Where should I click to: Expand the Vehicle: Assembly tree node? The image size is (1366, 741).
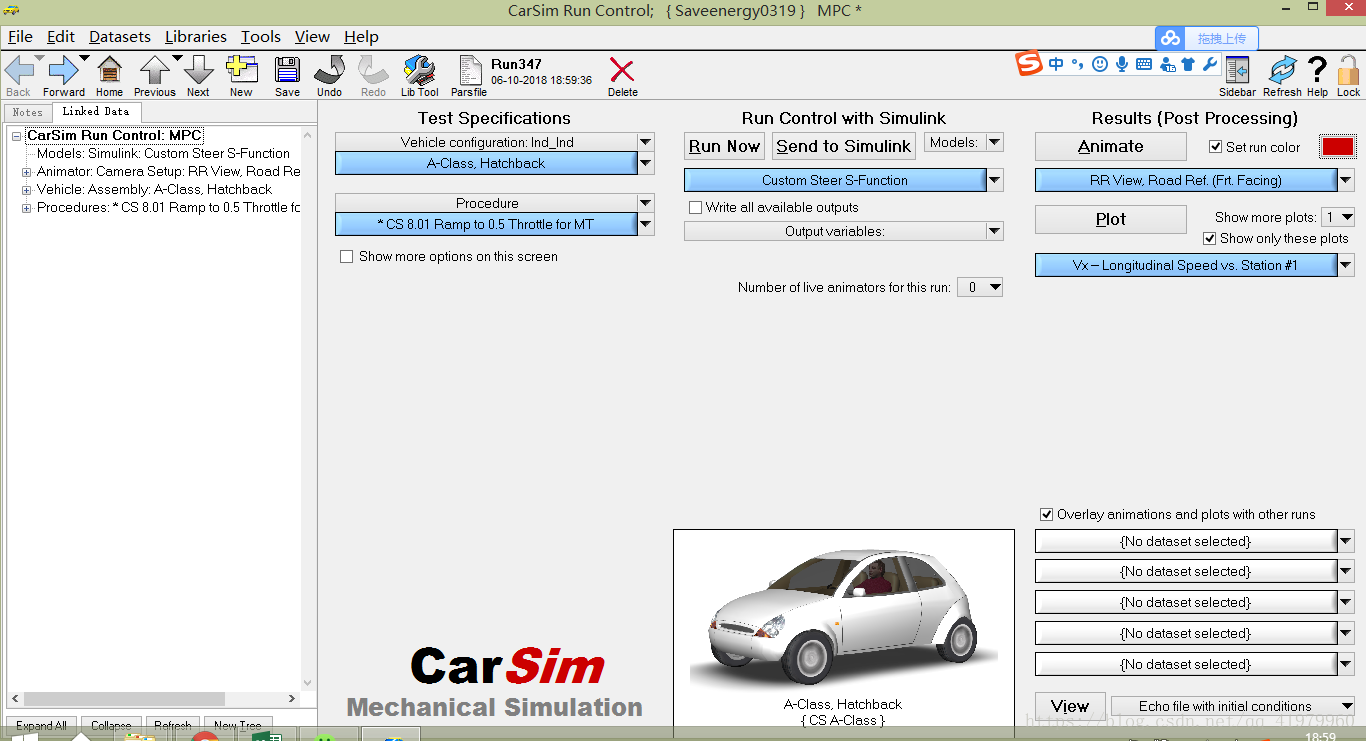pyautogui.click(x=27, y=190)
